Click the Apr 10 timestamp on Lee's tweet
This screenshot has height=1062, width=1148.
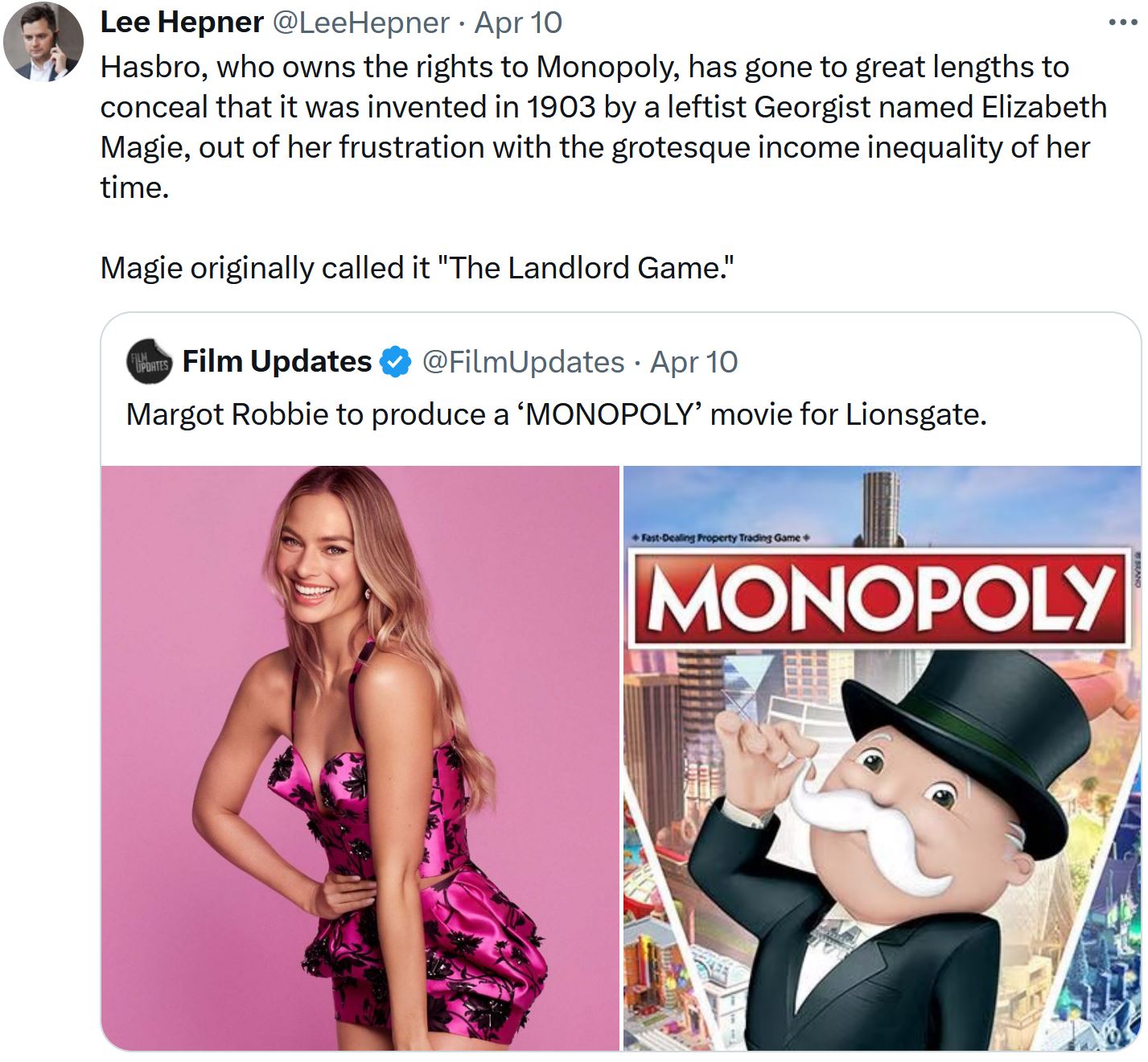click(x=518, y=23)
